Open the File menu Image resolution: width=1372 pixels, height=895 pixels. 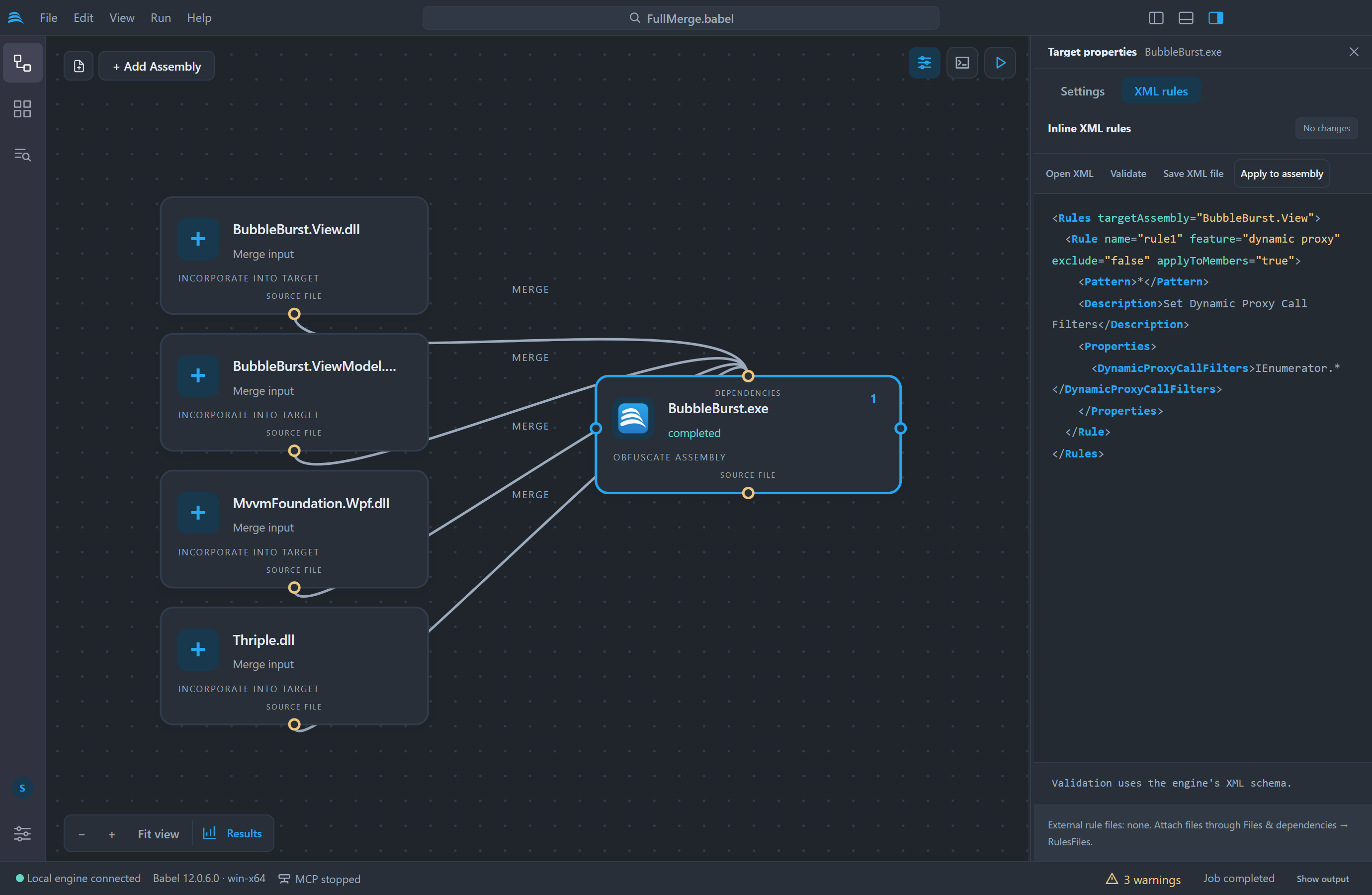pyautogui.click(x=48, y=18)
